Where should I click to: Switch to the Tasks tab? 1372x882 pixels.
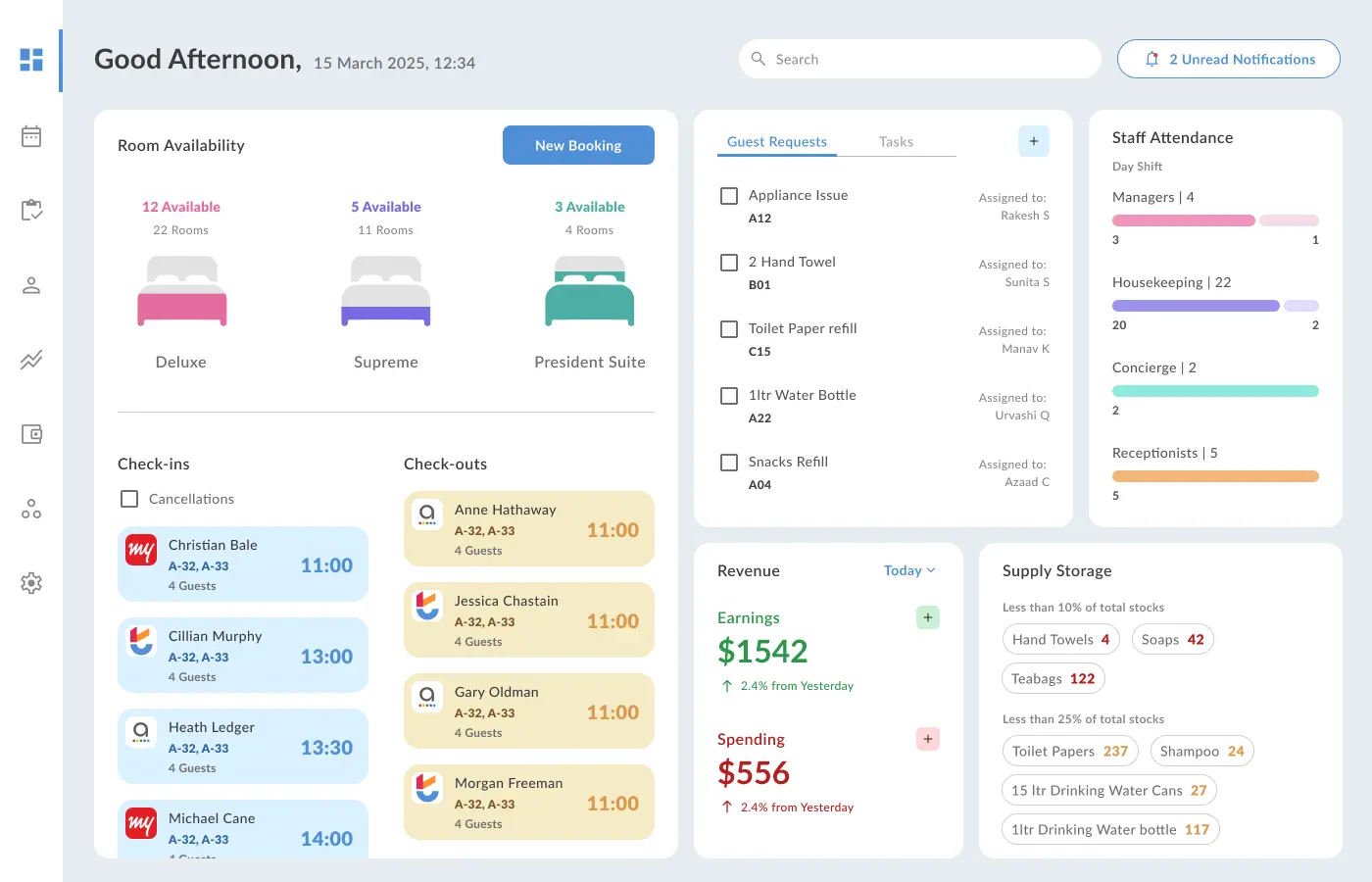(896, 142)
